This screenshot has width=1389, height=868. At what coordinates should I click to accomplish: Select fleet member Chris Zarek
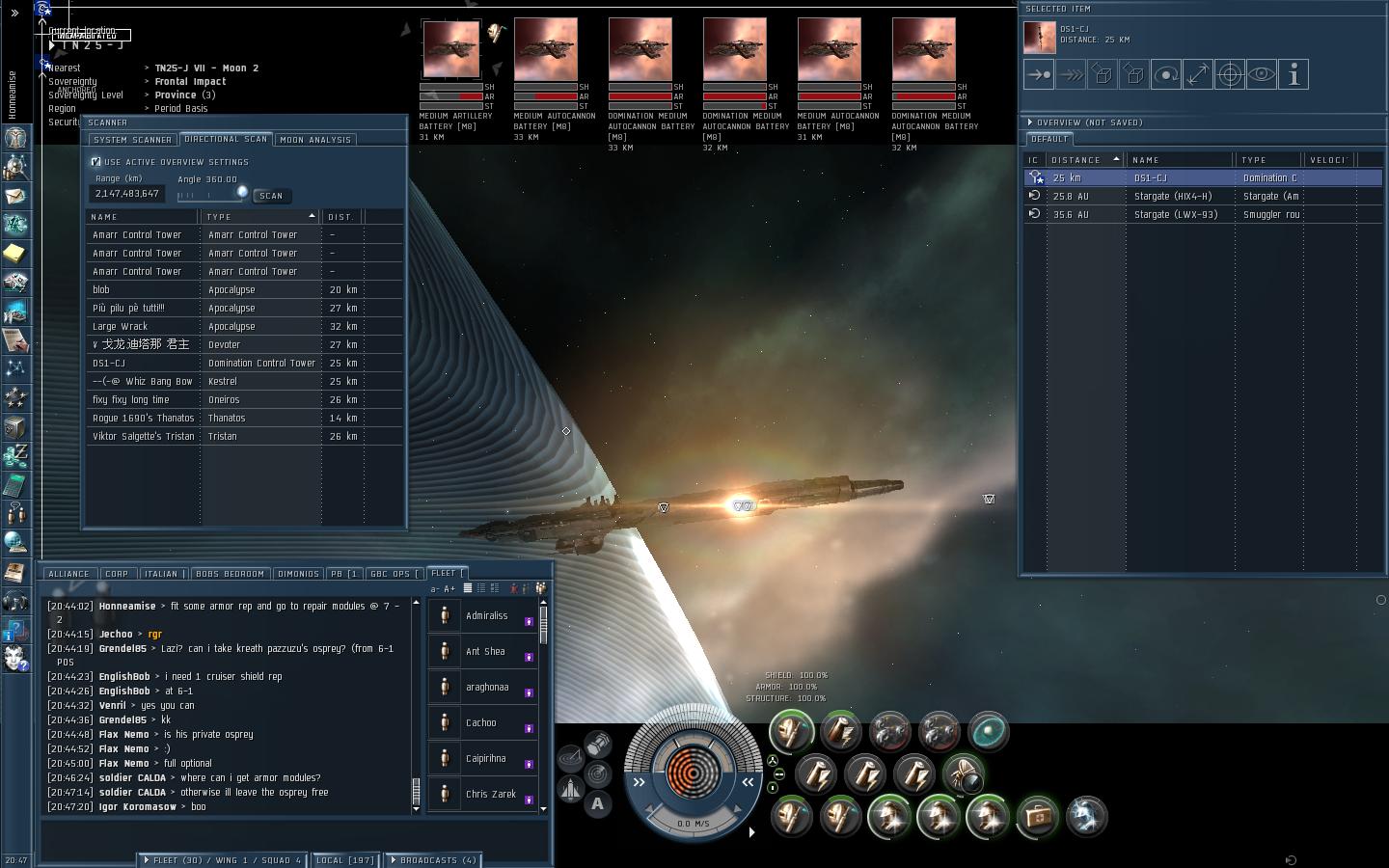(482, 794)
